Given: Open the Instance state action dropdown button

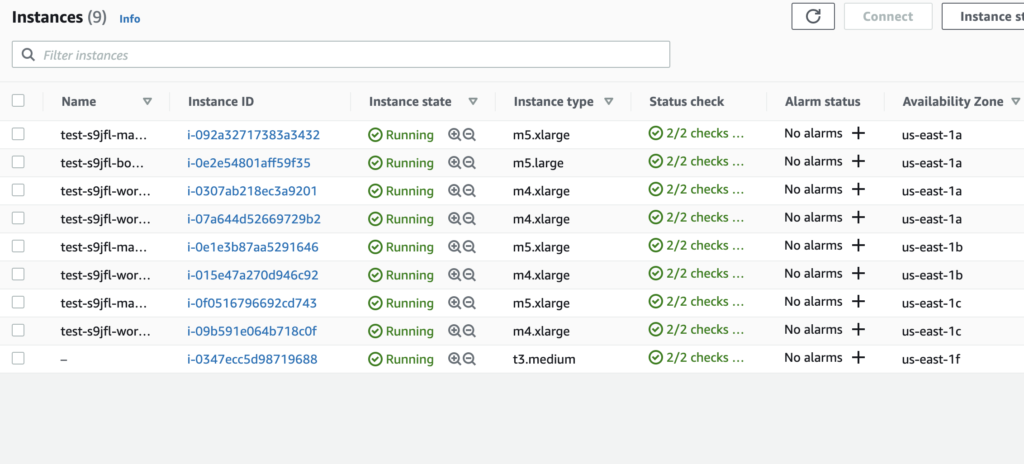Looking at the screenshot, I should [x=982, y=17].
